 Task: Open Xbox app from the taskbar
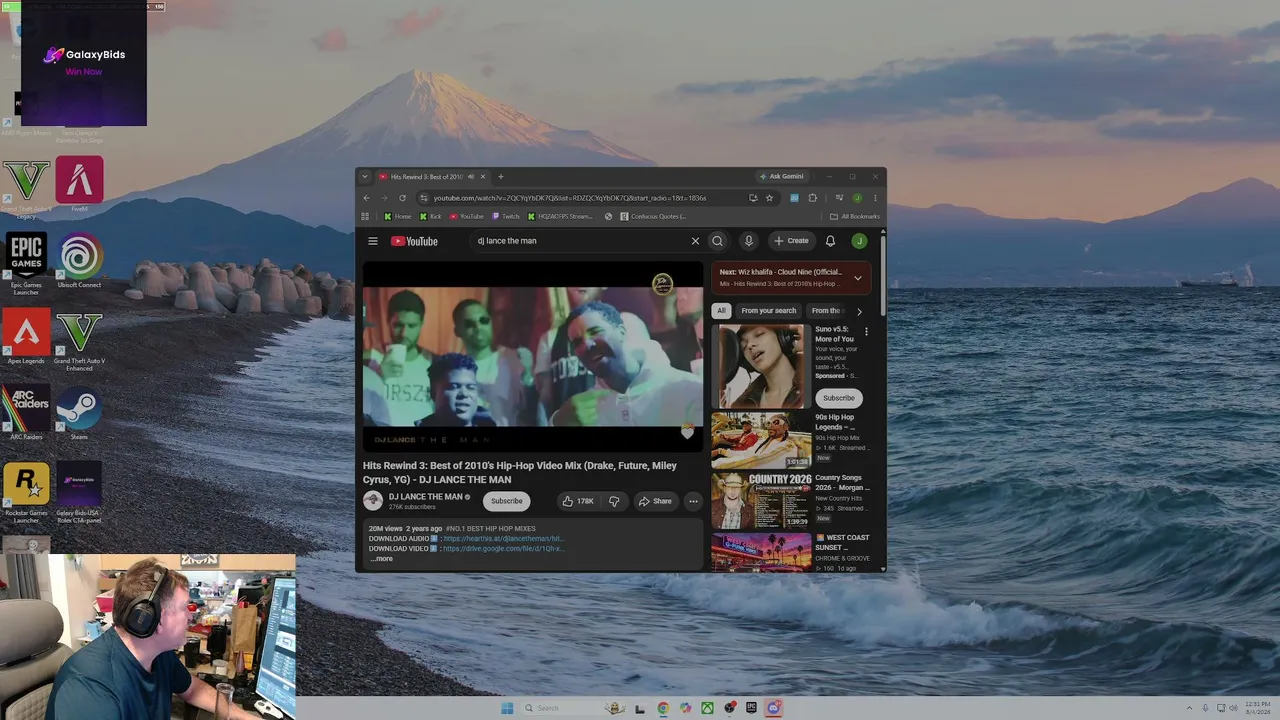click(x=707, y=708)
